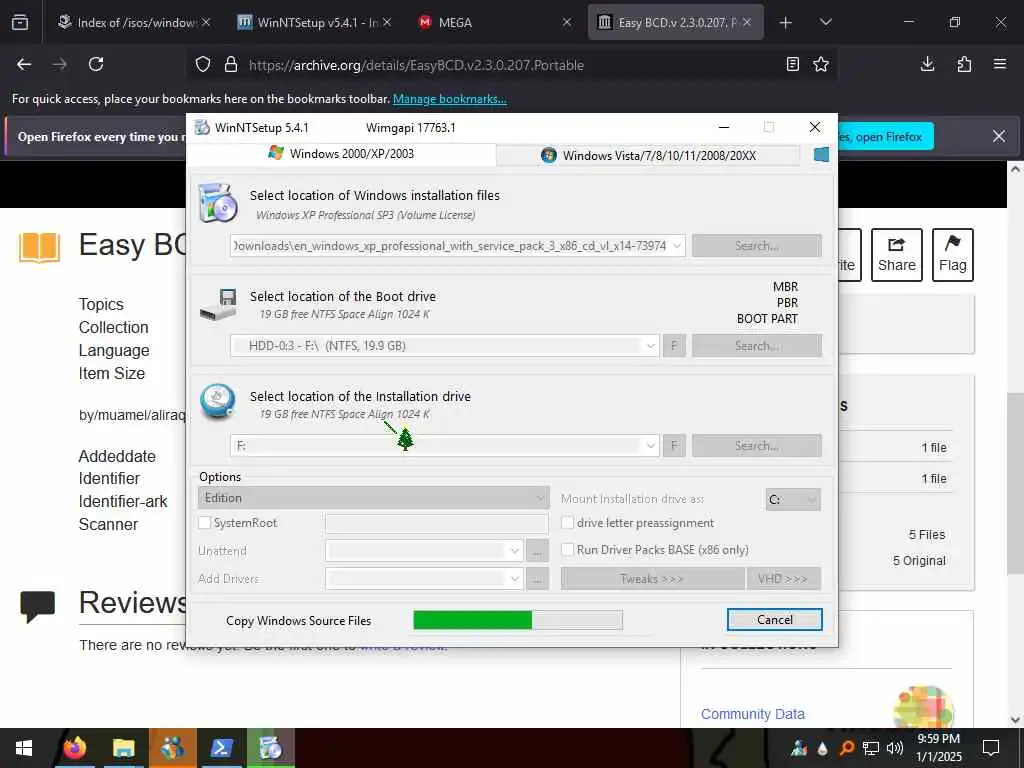Click the Share button on archive.org
Viewport: 1024px width, 768px height.
point(897,255)
